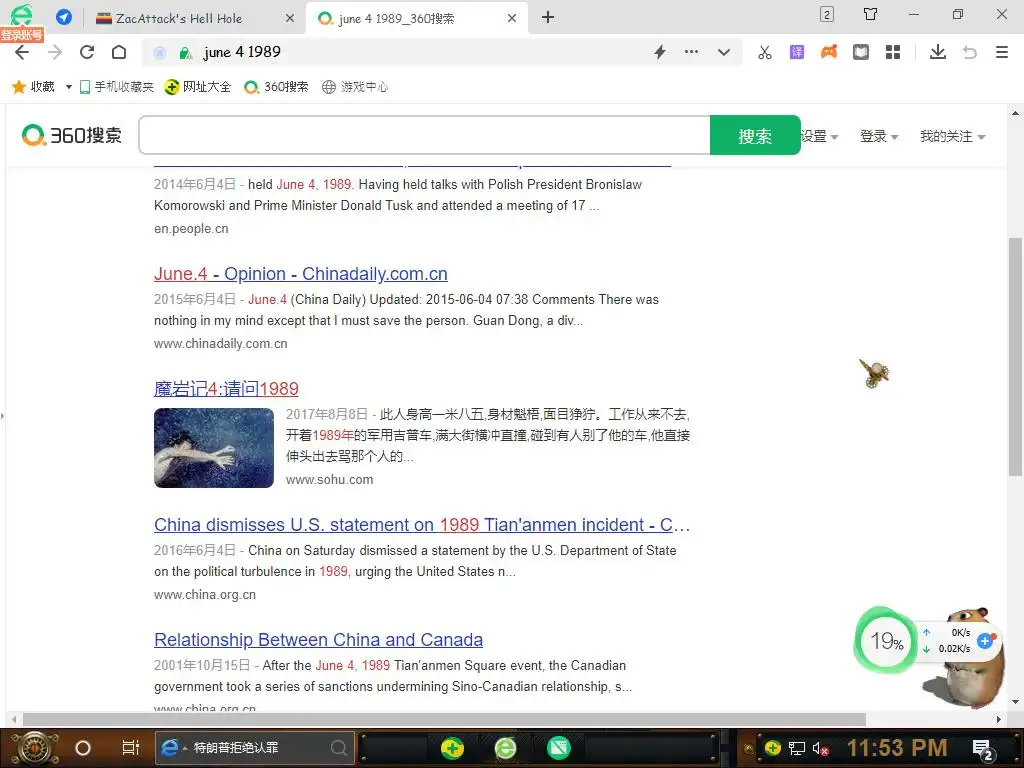Image resolution: width=1024 pixels, height=768 pixels.
Task: Open the green square taskbar app icon
Action: [x=558, y=748]
